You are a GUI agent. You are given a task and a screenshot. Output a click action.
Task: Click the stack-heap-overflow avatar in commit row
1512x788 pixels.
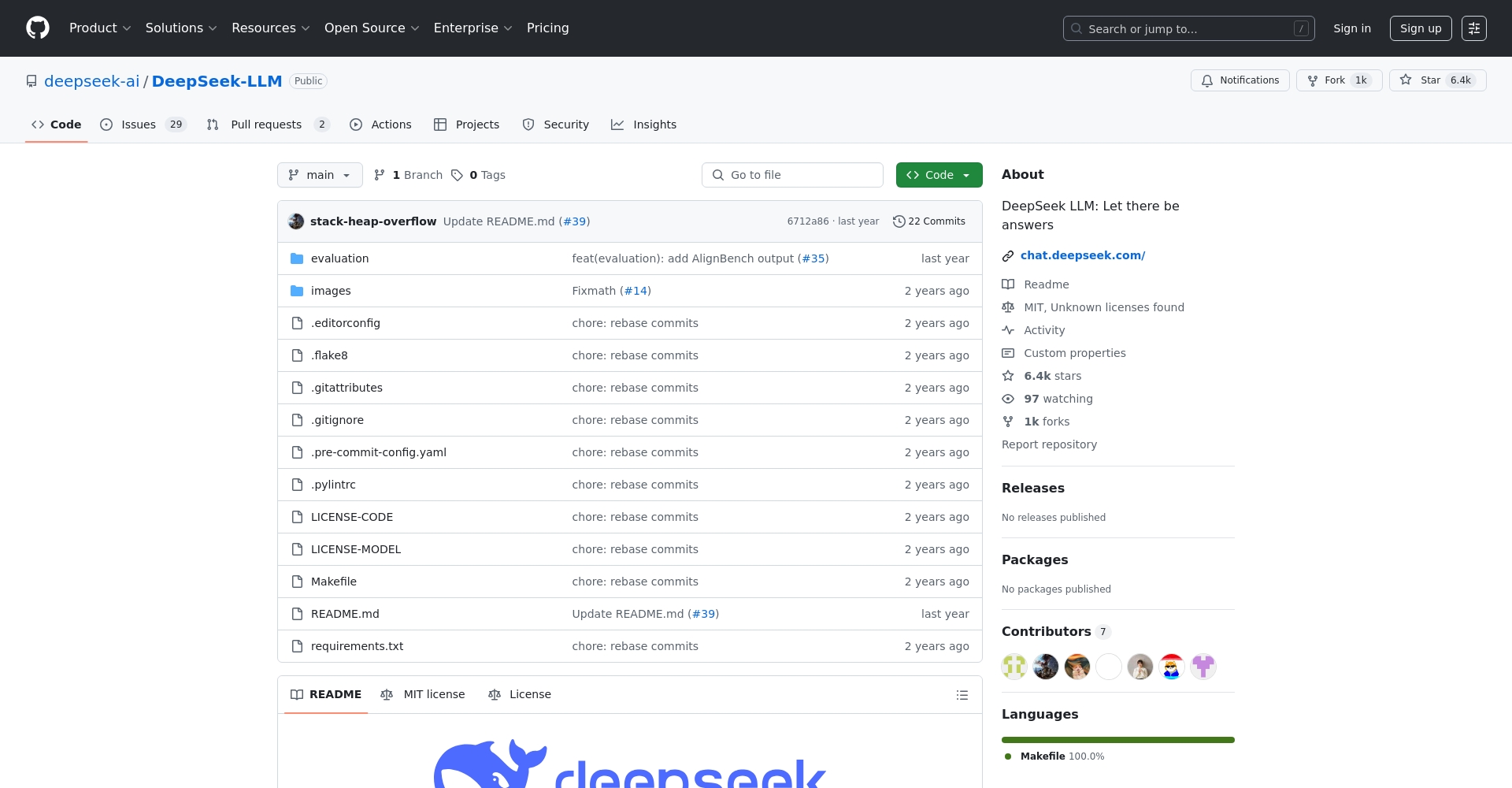coord(296,221)
